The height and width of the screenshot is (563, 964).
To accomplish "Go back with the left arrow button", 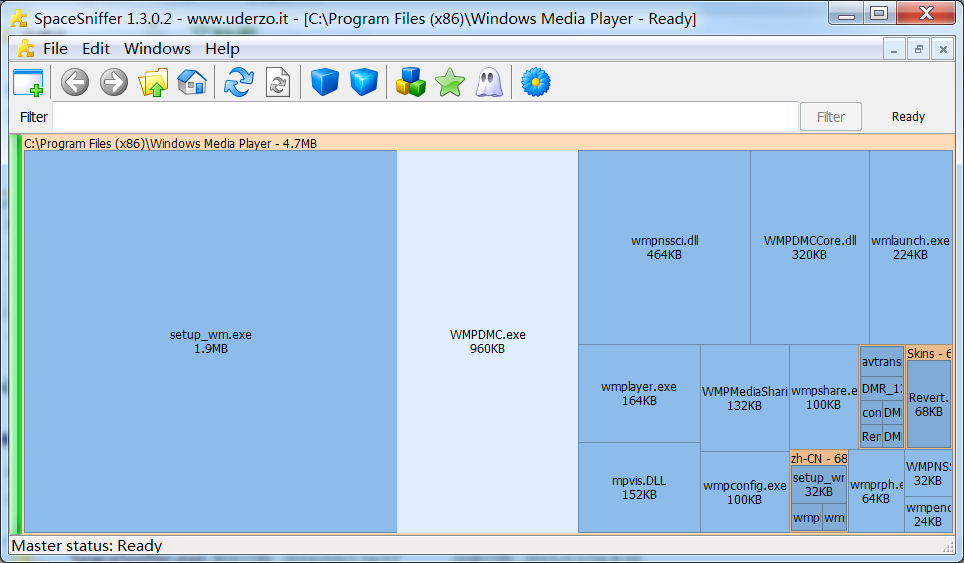I will 75,82.
